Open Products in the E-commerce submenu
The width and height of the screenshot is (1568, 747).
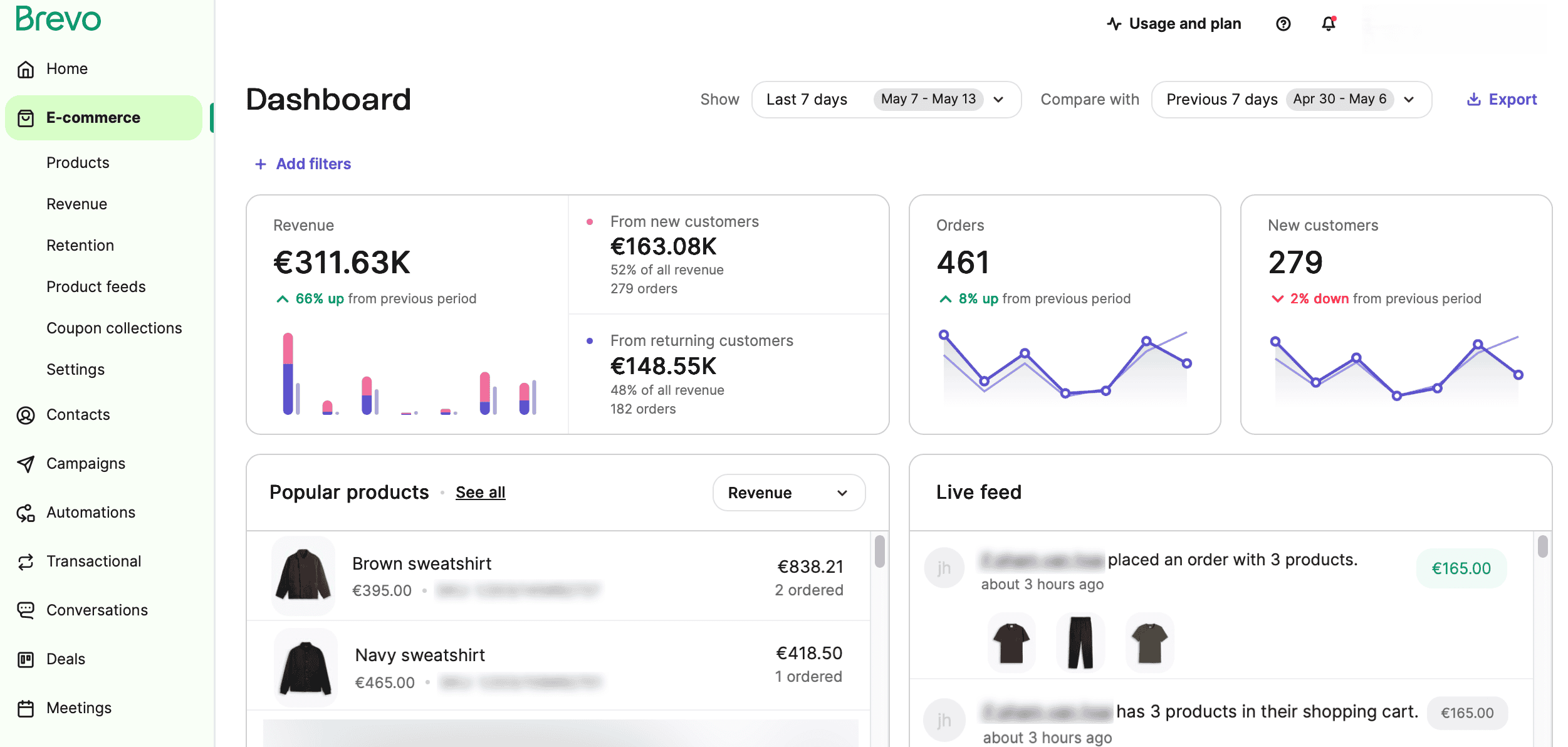pyautogui.click(x=78, y=163)
